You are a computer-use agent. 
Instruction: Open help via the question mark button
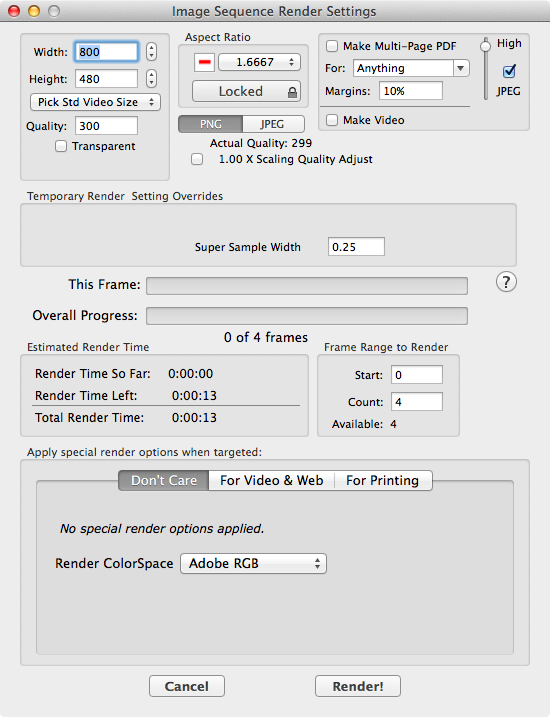click(x=506, y=282)
